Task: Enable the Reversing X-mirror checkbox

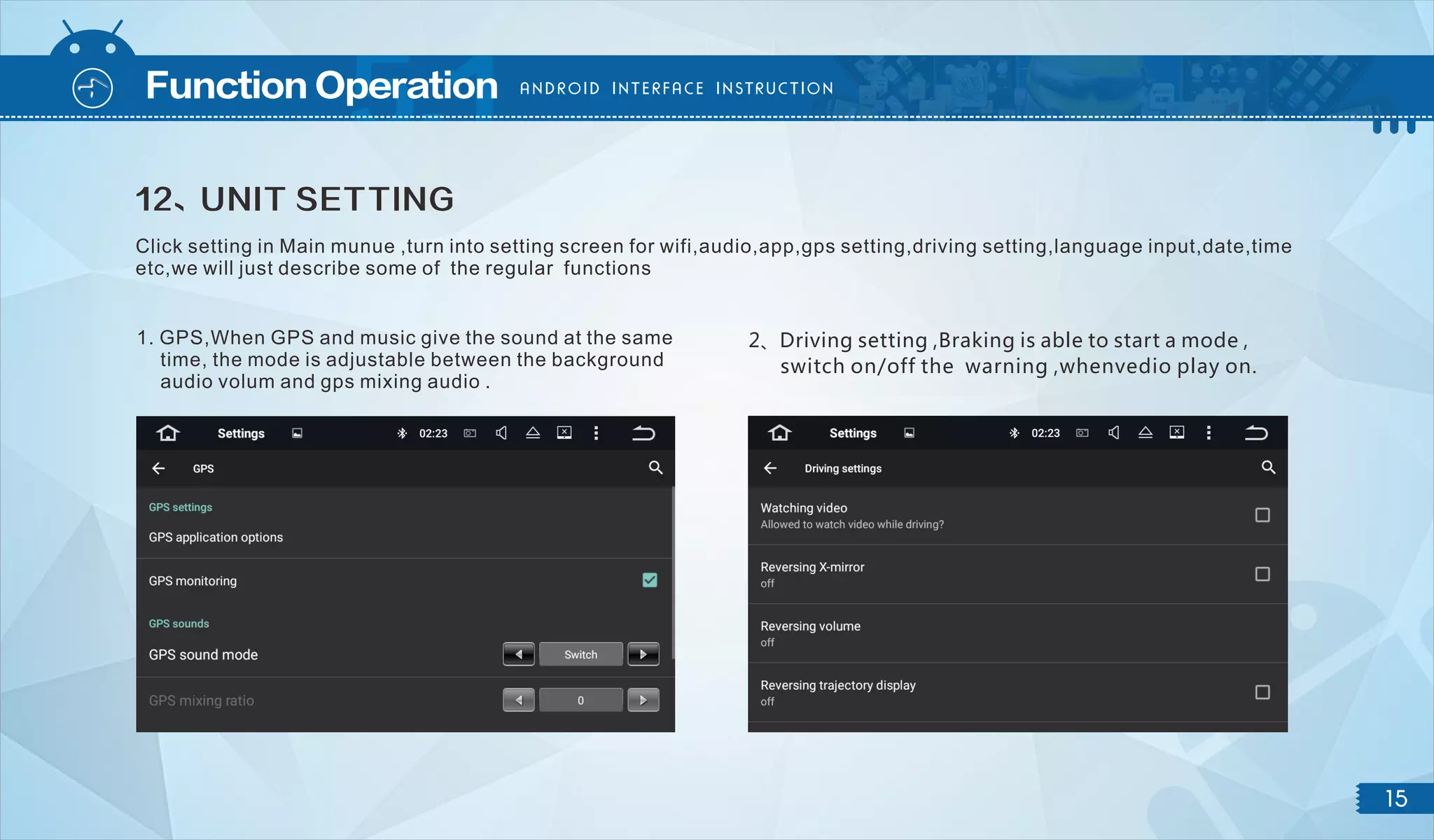Action: coord(1262,574)
